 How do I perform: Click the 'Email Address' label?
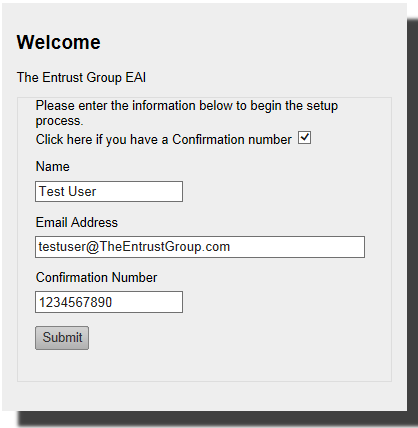tap(77, 222)
